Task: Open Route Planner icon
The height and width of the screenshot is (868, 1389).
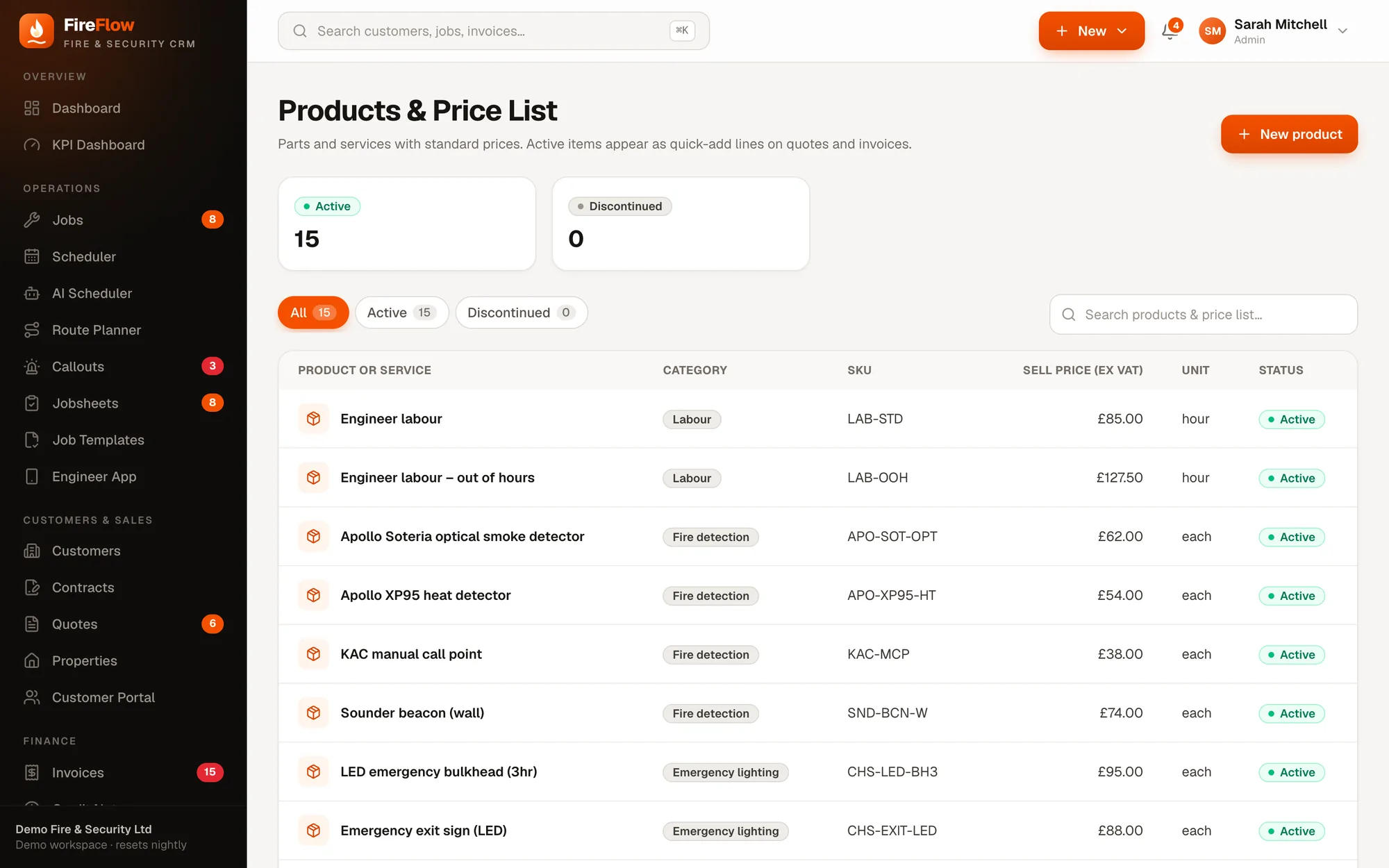Action: point(32,331)
